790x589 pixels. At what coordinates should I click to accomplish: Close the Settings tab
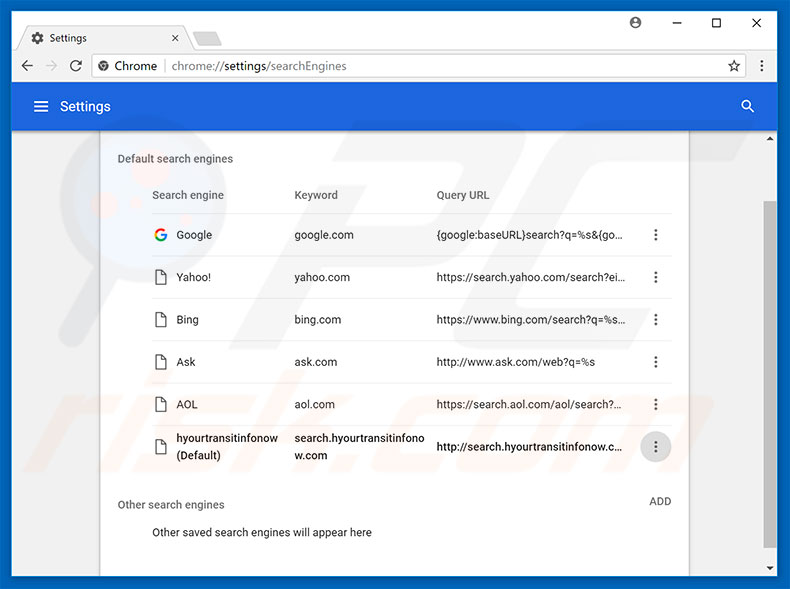(175, 38)
